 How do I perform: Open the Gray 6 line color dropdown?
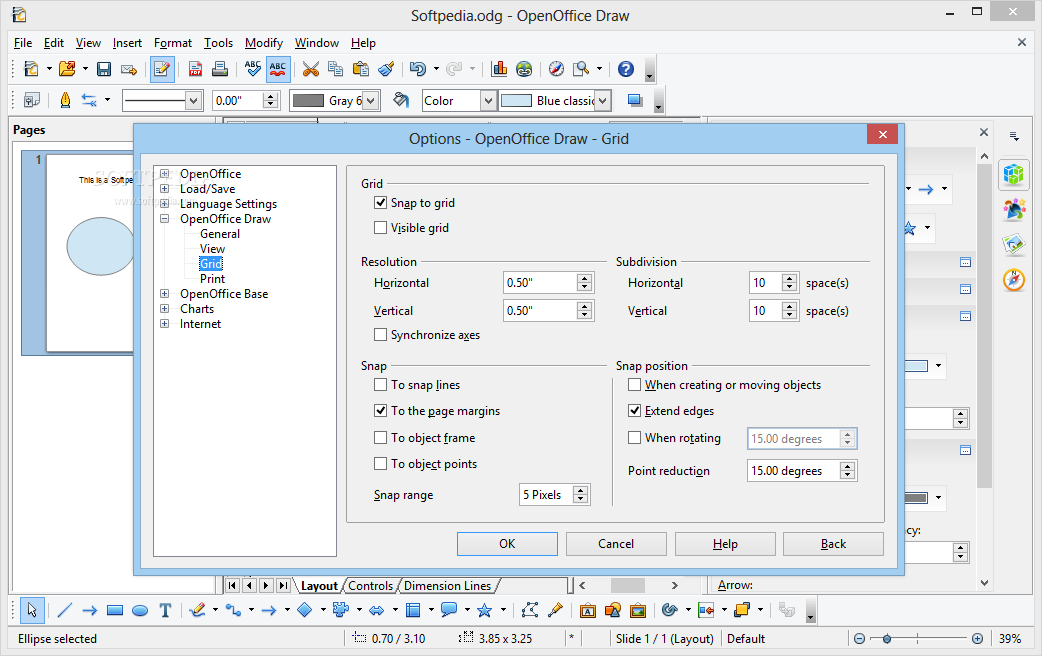371,101
